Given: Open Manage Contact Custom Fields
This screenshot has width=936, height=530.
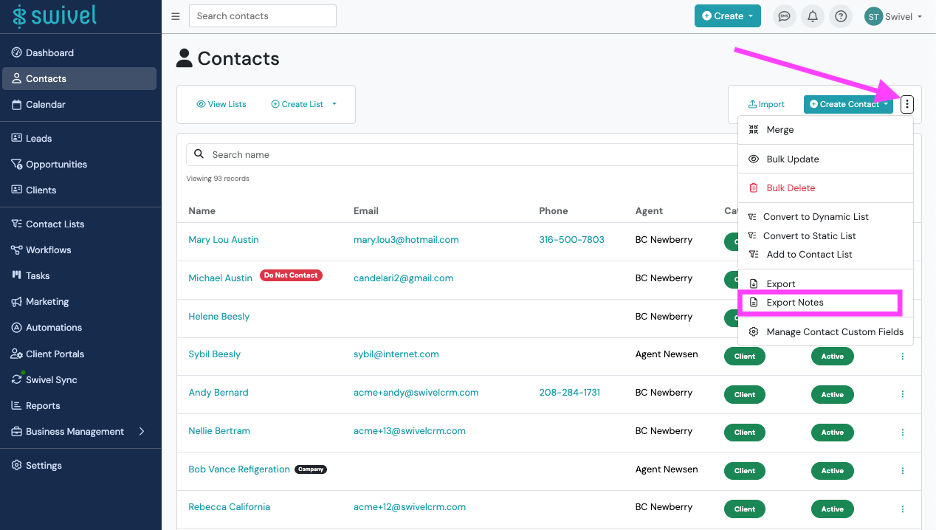Looking at the screenshot, I should [x=825, y=331].
